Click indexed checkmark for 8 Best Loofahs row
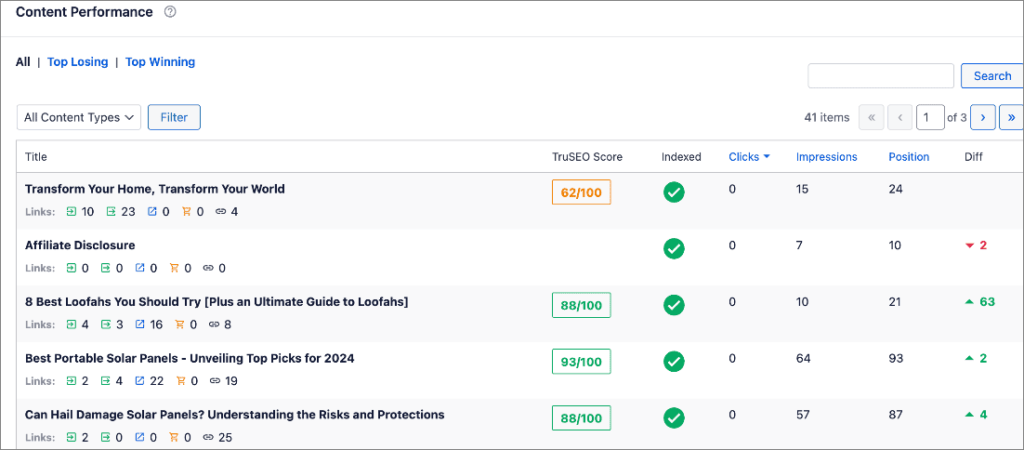The width and height of the screenshot is (1024, 450). click(x=674, y=305)
